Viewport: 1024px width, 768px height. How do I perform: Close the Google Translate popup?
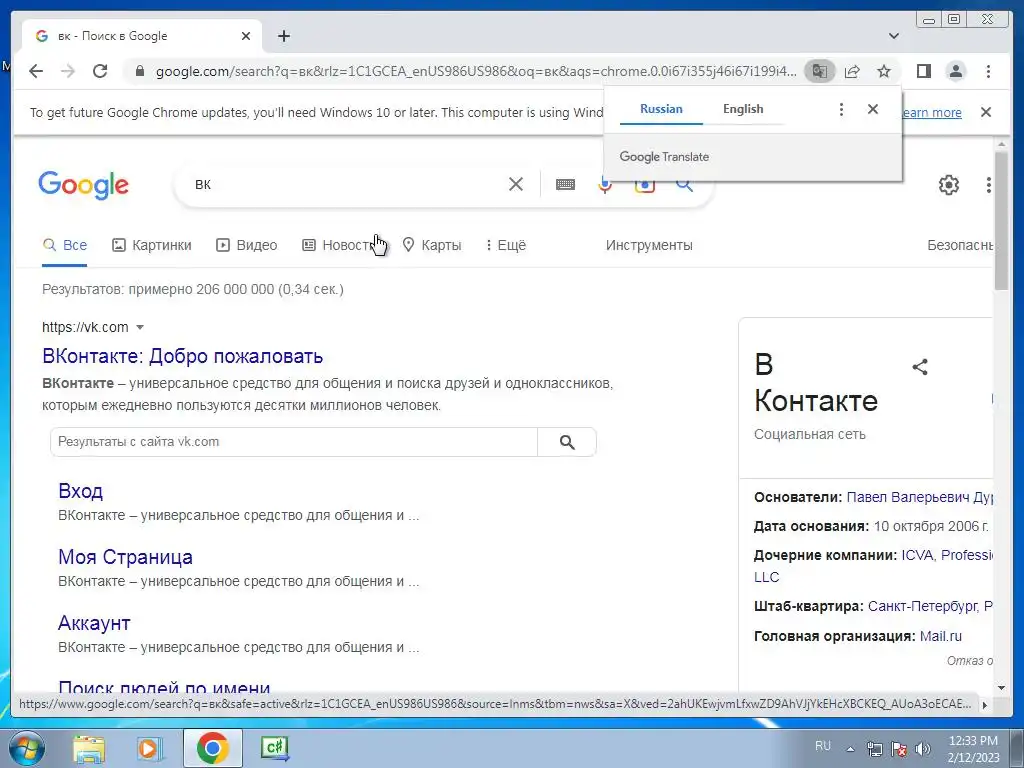(872, 109)
